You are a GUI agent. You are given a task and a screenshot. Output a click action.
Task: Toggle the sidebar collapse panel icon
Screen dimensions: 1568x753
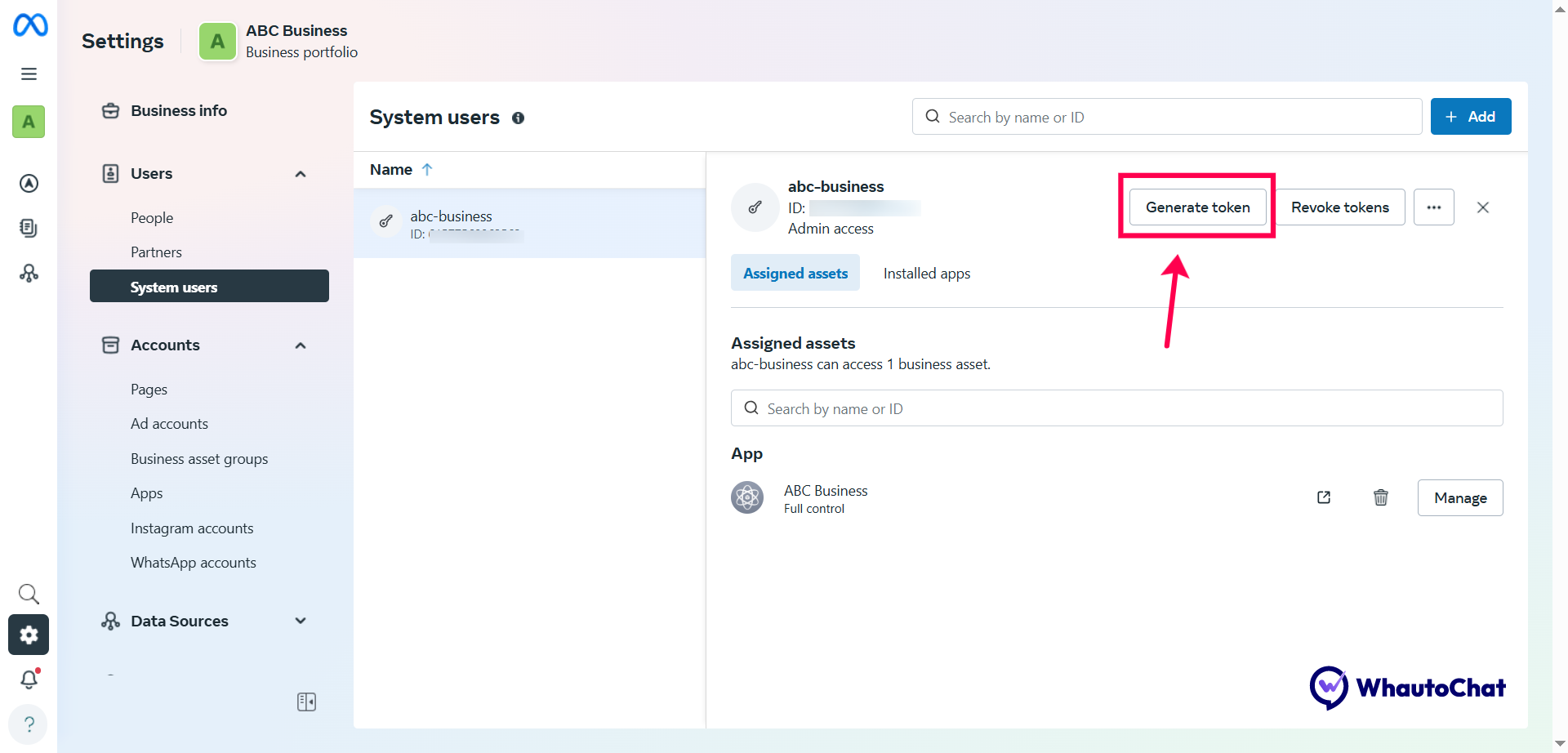coord(306,702)
